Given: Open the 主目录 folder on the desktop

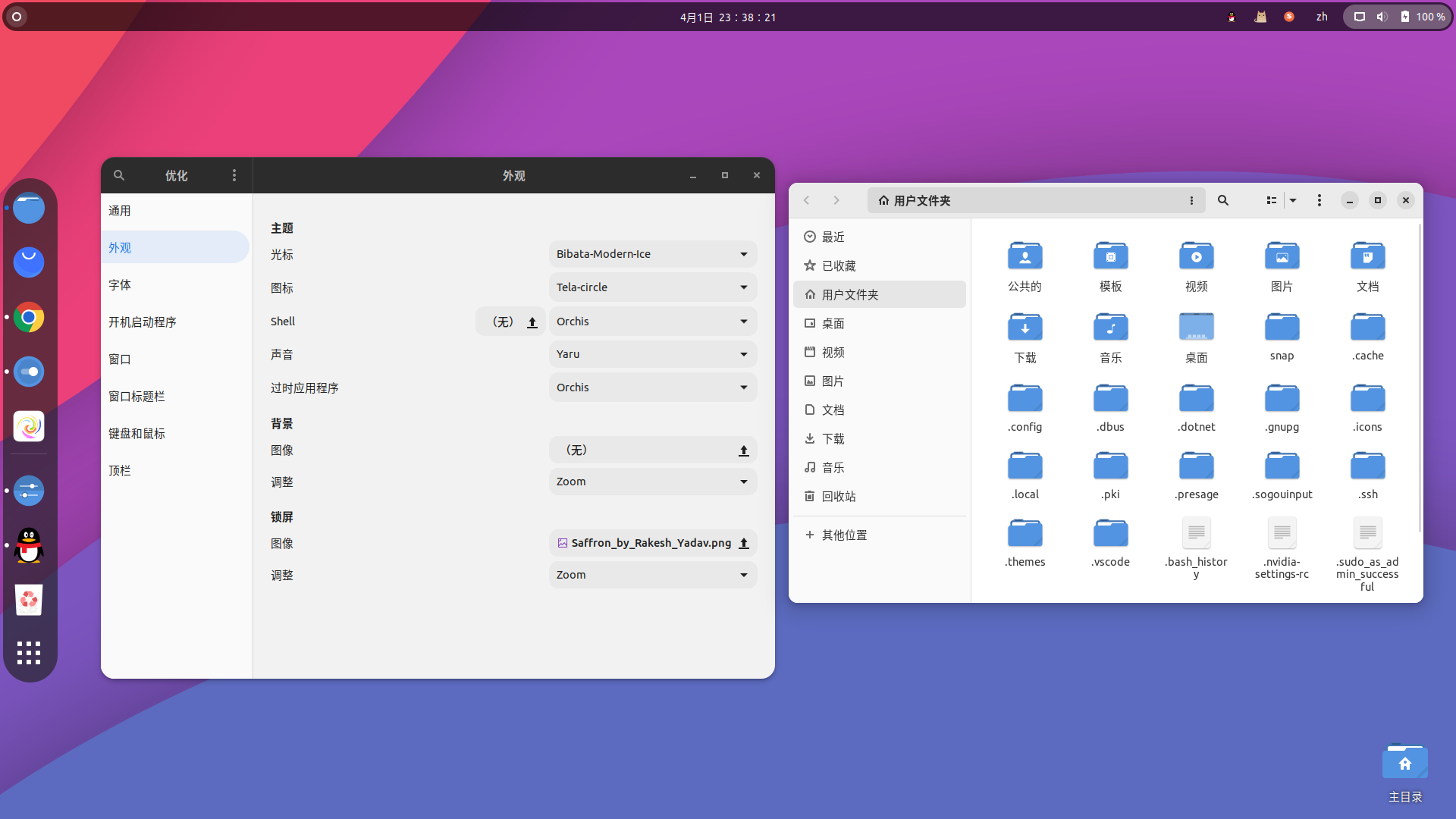Looking at the screenshot, I should [x=1404, y=762].
